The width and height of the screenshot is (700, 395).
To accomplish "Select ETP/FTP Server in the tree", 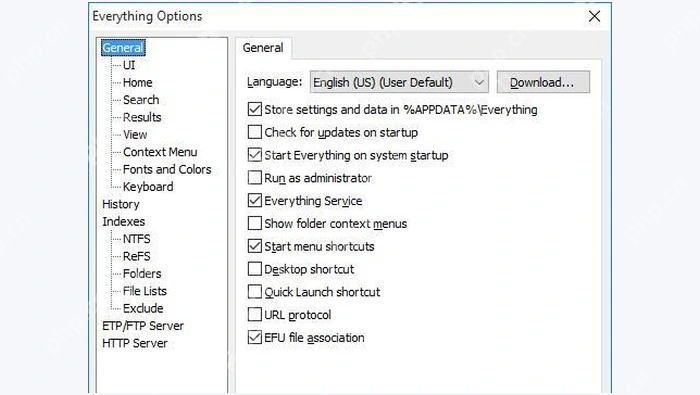I will (143, 326).
